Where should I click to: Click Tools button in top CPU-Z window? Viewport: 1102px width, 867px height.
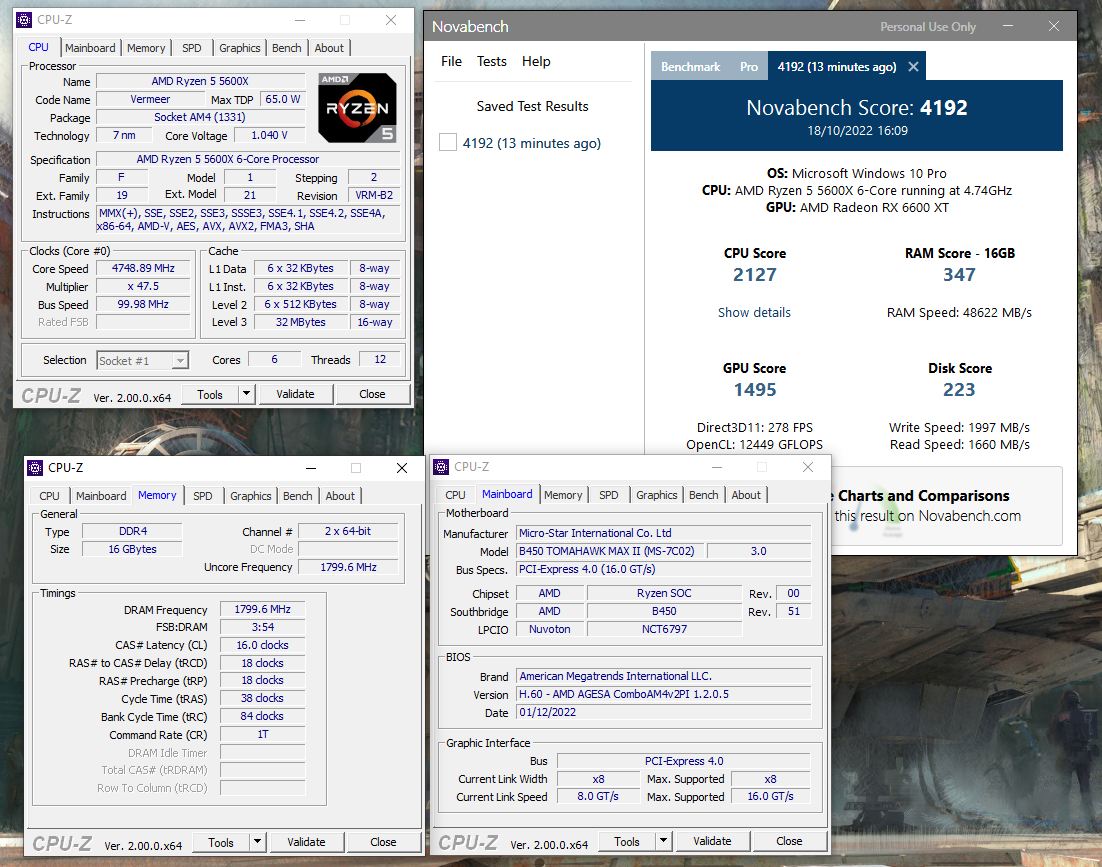tap(209, 394)
